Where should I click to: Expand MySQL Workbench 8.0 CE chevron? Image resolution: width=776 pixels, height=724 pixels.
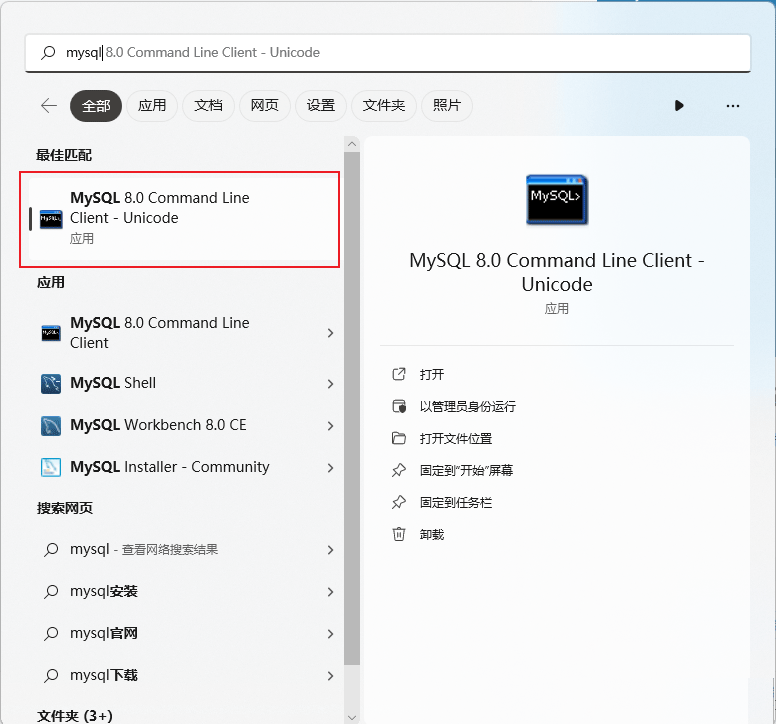[x=330, y=426]
